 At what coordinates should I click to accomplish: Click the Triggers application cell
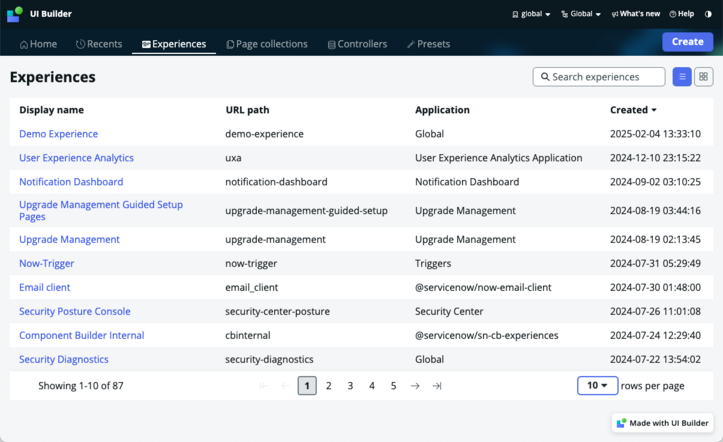click(433, 263)
